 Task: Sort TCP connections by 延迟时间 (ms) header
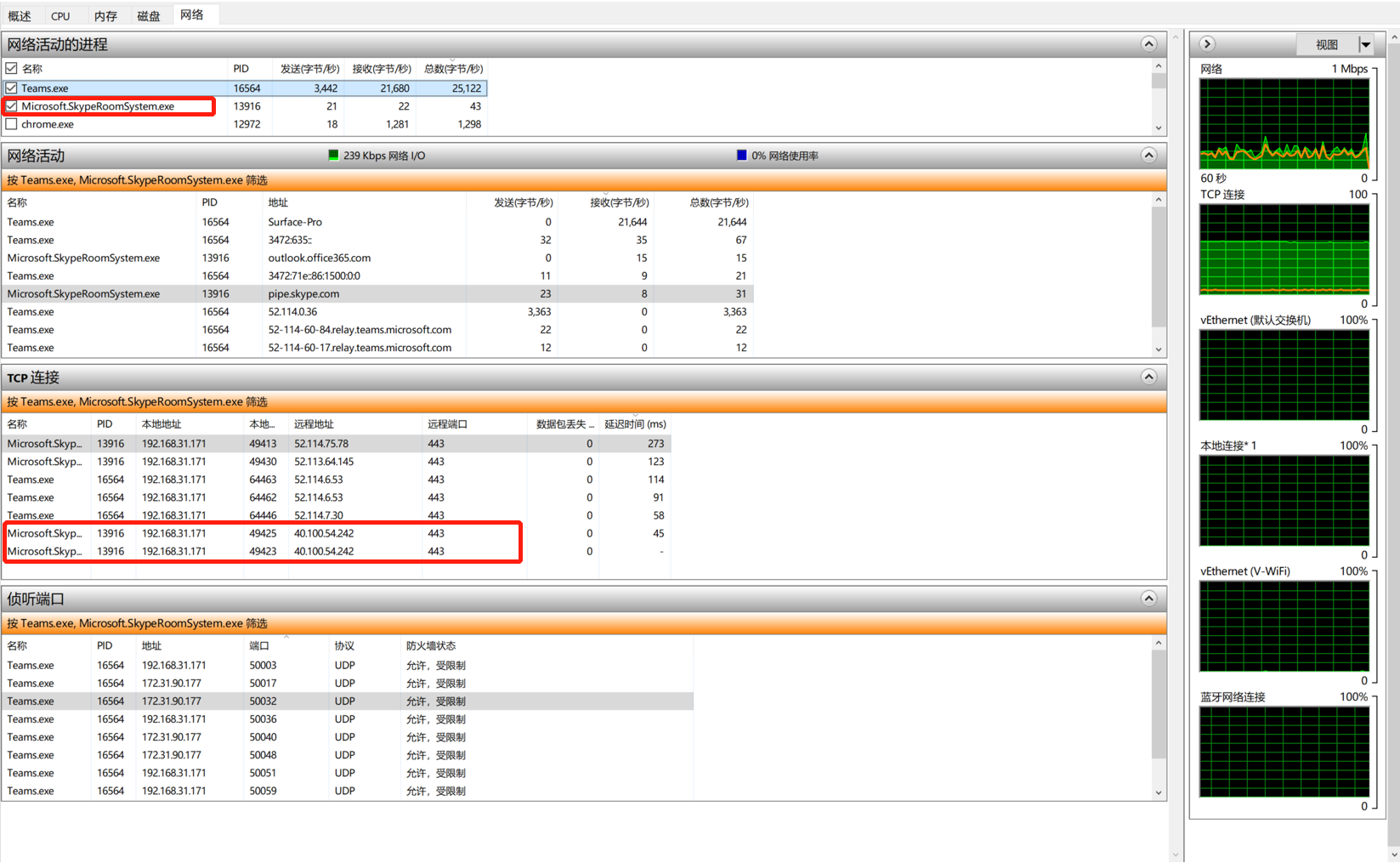pyautogui.click(x=635, y=423)
